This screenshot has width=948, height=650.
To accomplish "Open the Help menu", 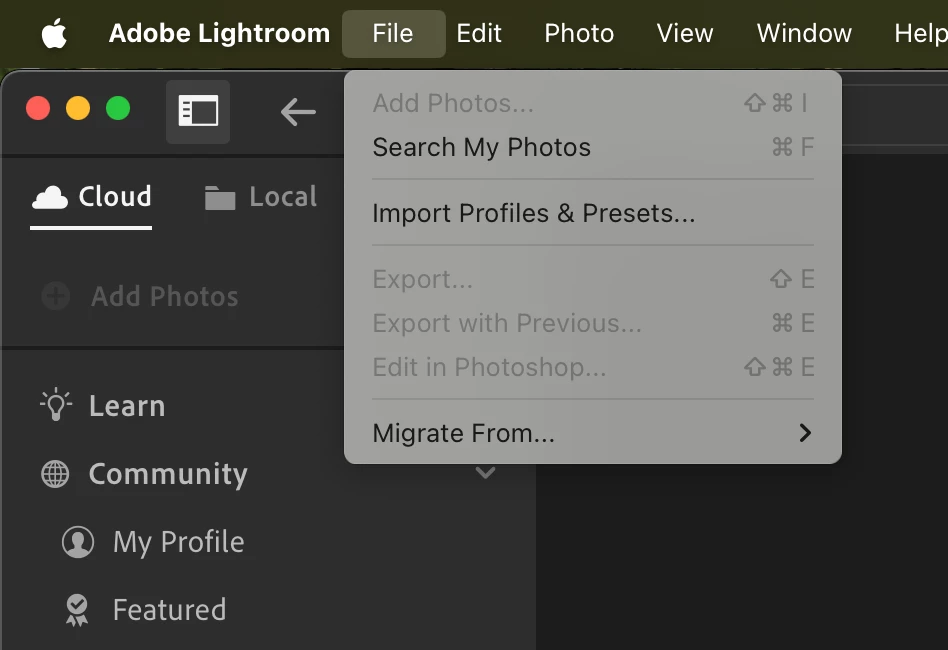I will point(920,33).
